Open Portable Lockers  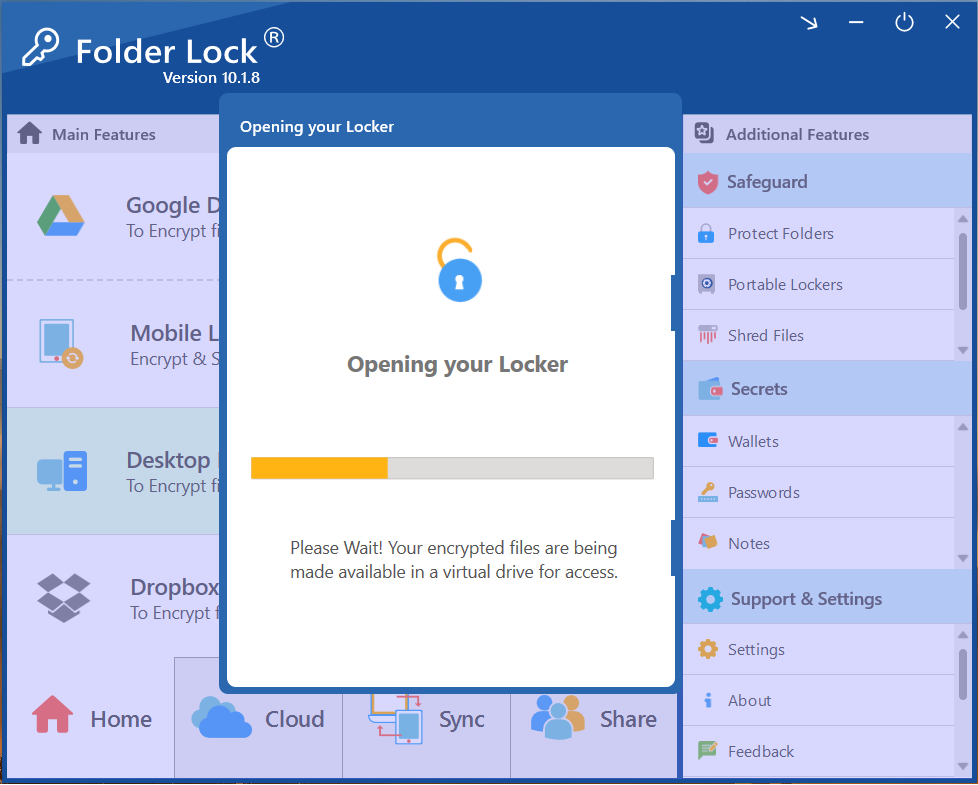tap(819, 284)
